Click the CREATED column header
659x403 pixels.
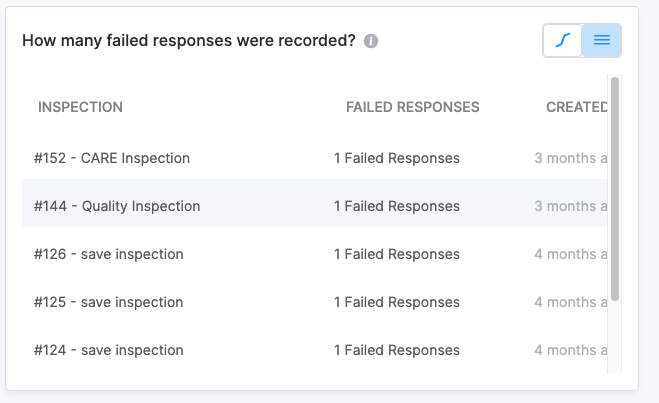pyautogui.click(x=576, y=107)
